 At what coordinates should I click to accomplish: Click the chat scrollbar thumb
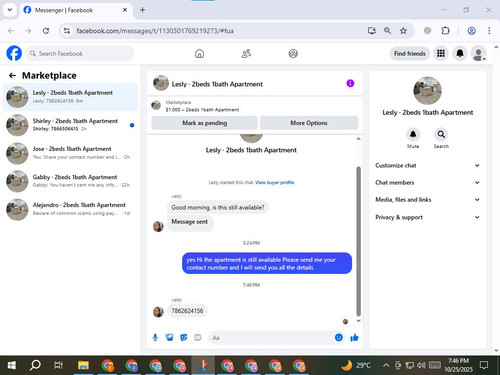tap(359, 241)
